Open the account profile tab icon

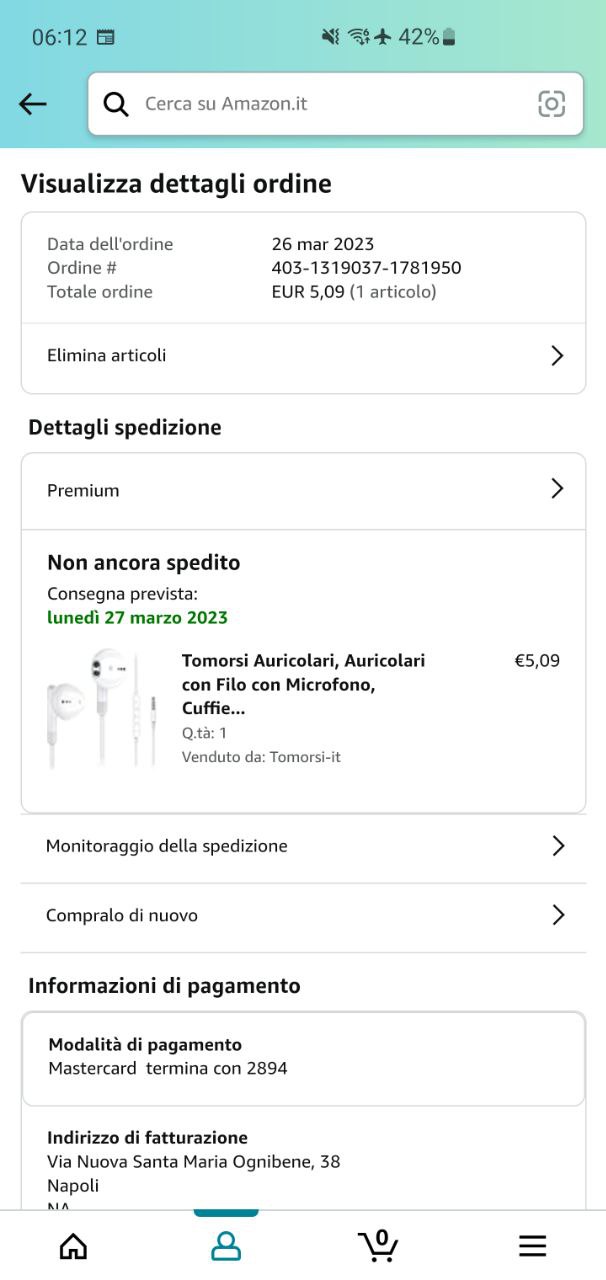click(x=226, y=1246)
